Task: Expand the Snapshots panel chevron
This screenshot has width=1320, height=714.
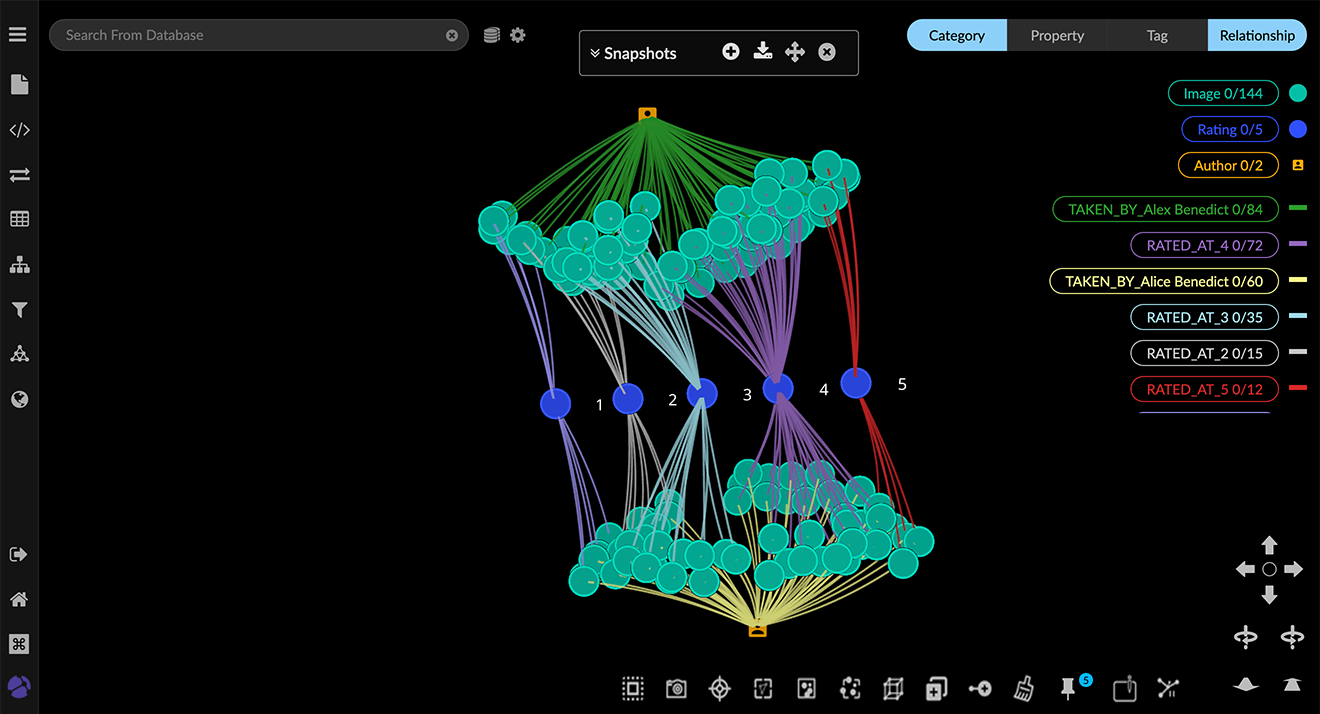Action: (x=595, y=54)
